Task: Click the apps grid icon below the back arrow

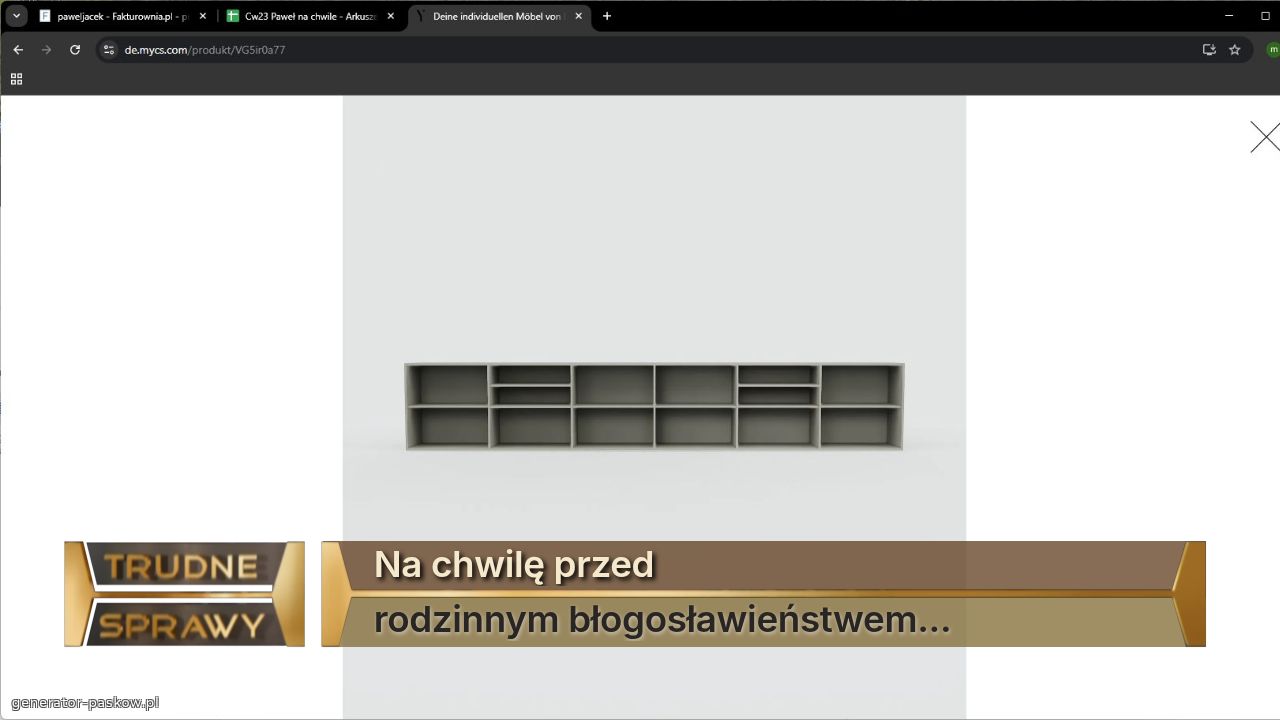Action: [x=16, y=78]
